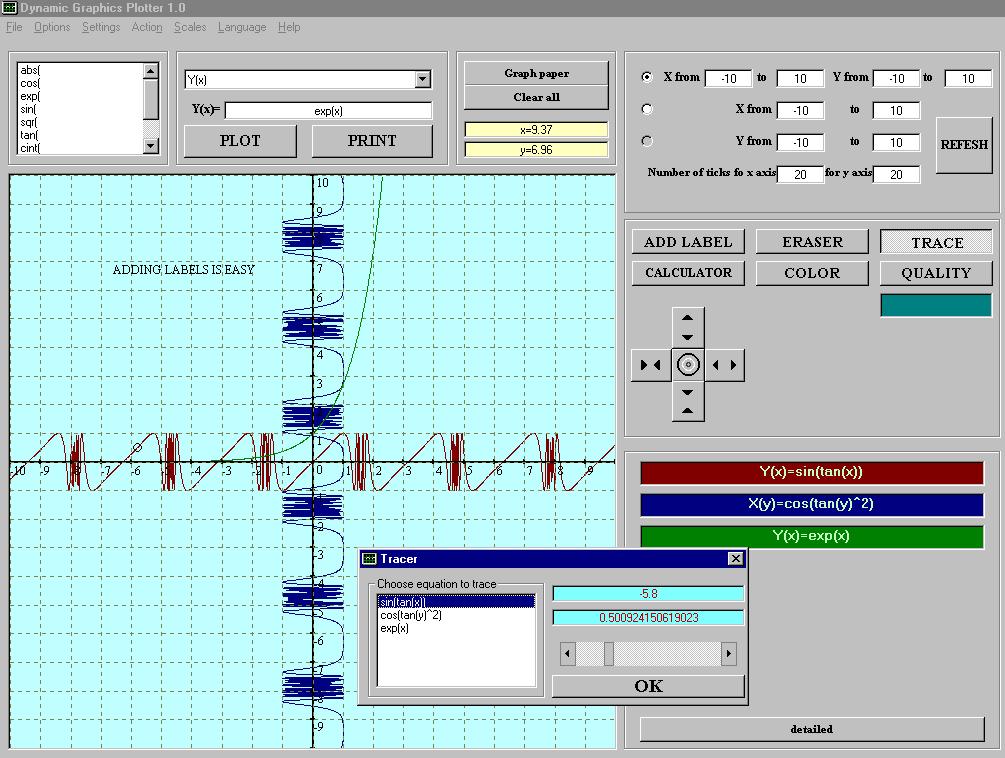Click the vertical compress arrows button
The height and width of the screenshot is (758, 1005).
click(x=687, y=402)
